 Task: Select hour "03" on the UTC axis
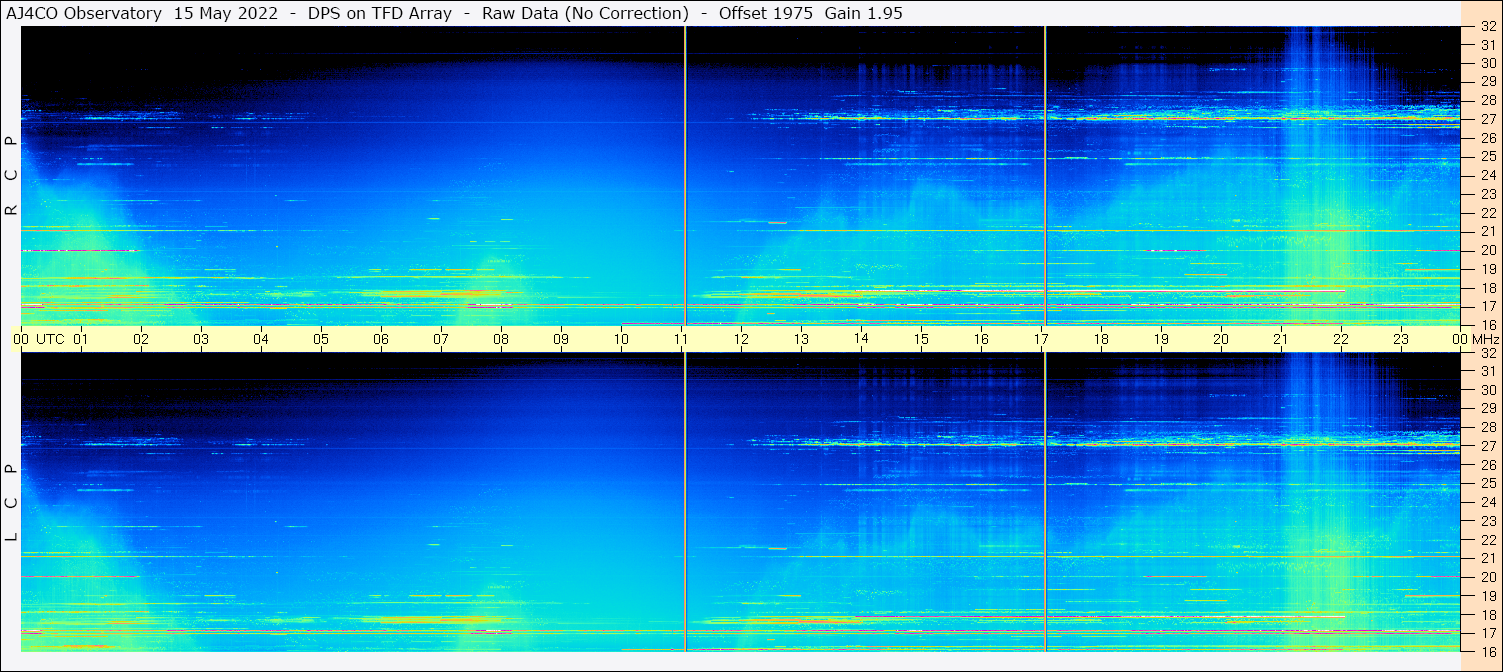201,339
